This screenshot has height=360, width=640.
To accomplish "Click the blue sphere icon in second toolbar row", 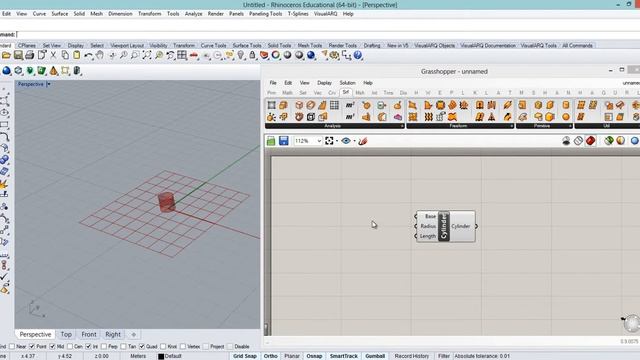I will tap(6, 71).
